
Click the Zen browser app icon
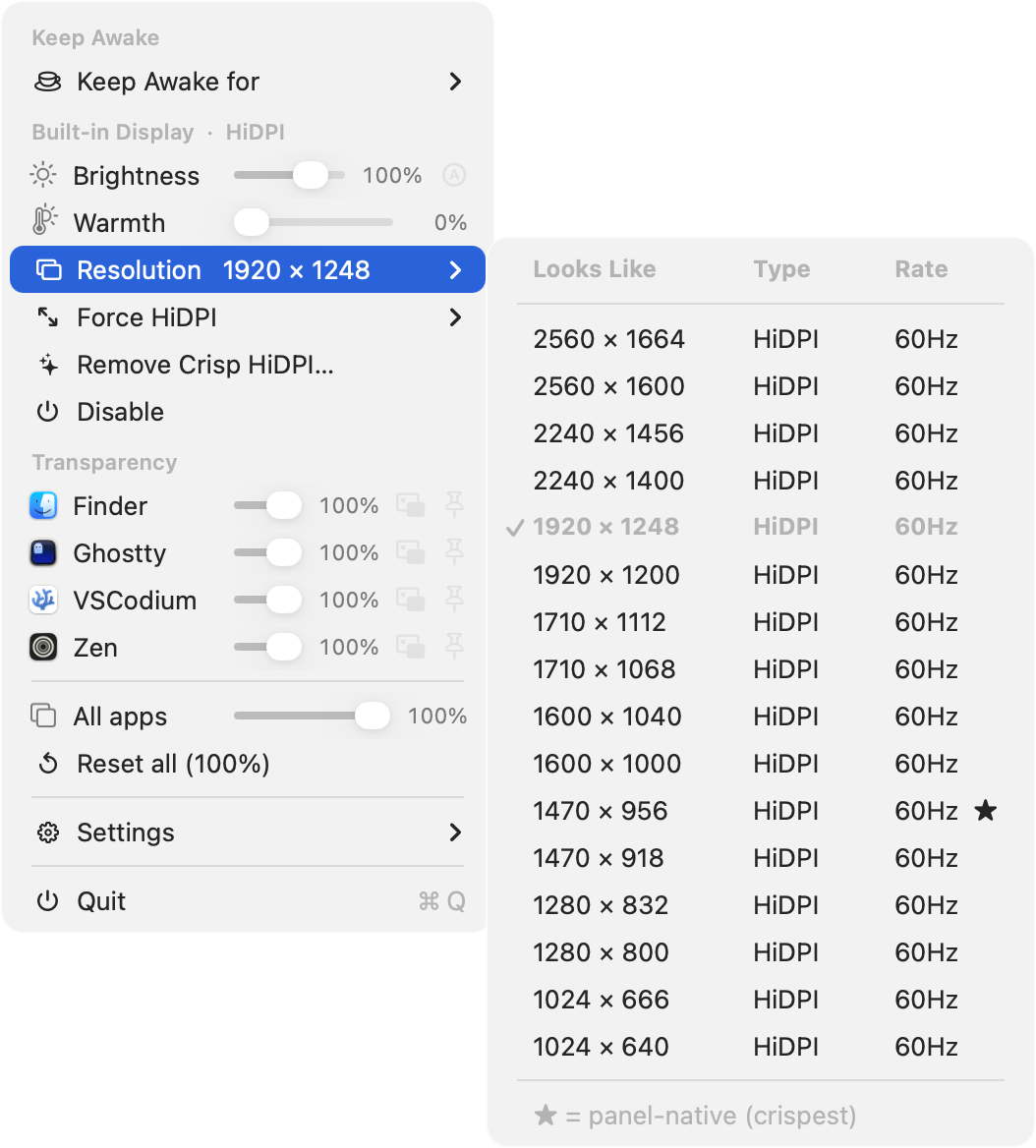(x=43, y=647)
